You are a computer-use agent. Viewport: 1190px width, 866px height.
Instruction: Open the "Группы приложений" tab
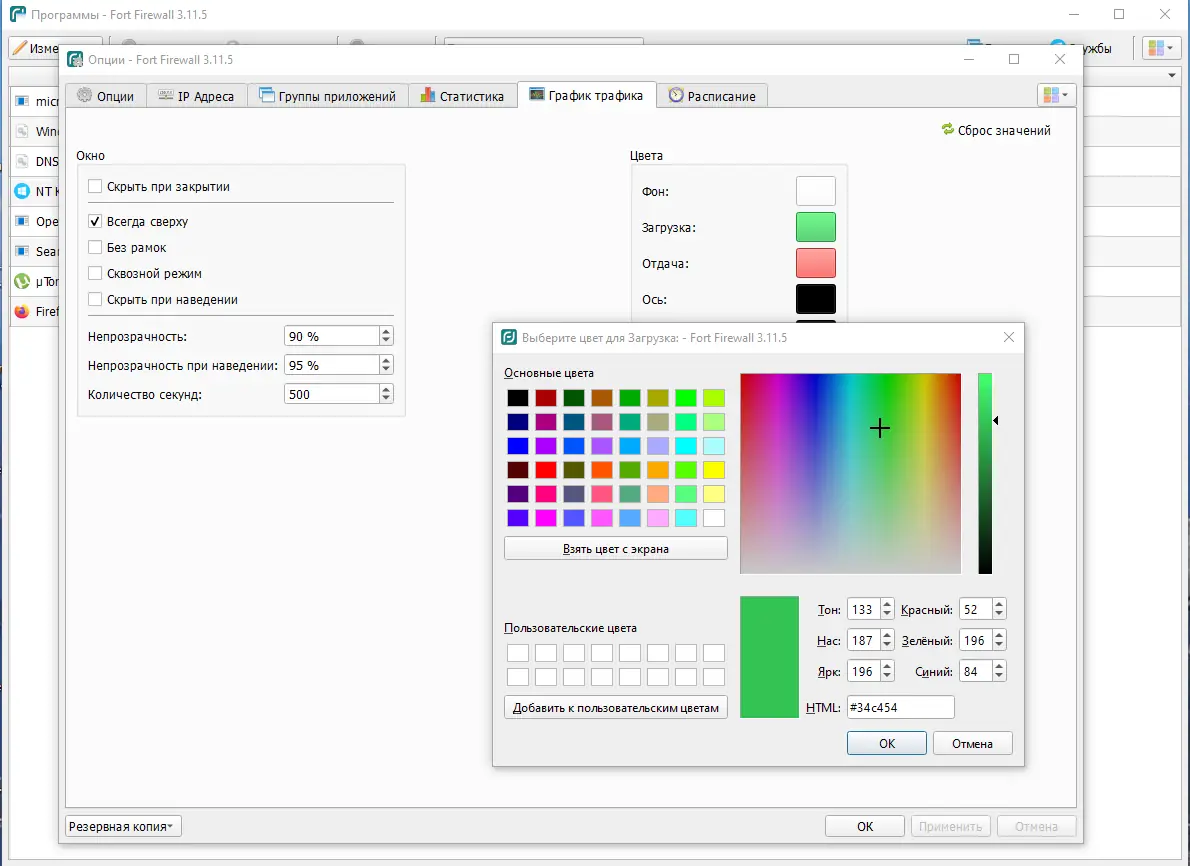tap(328, 96)
